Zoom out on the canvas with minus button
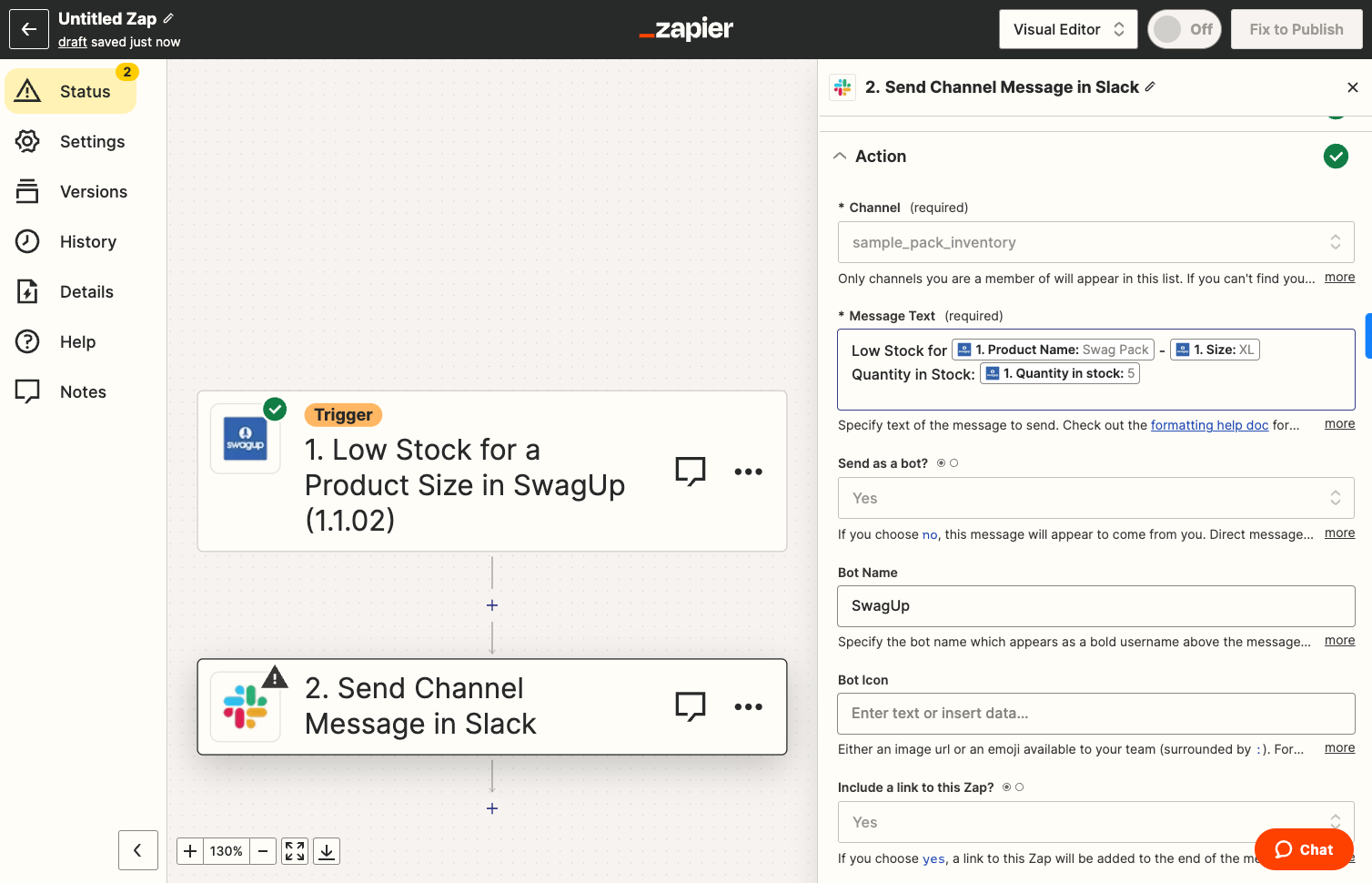Screen dimensions: 1372x883 click(x=263, y=851)
